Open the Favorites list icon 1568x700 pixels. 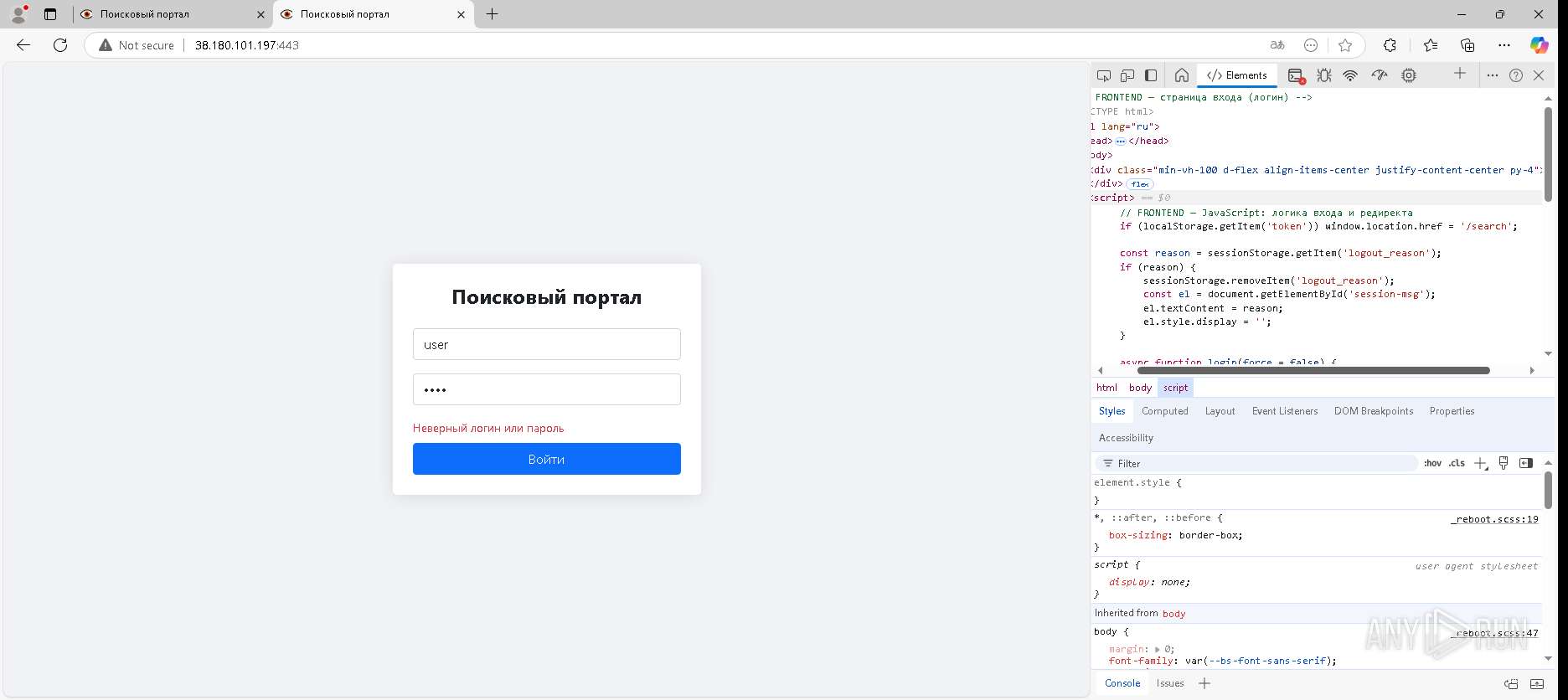click(1430, 45)
